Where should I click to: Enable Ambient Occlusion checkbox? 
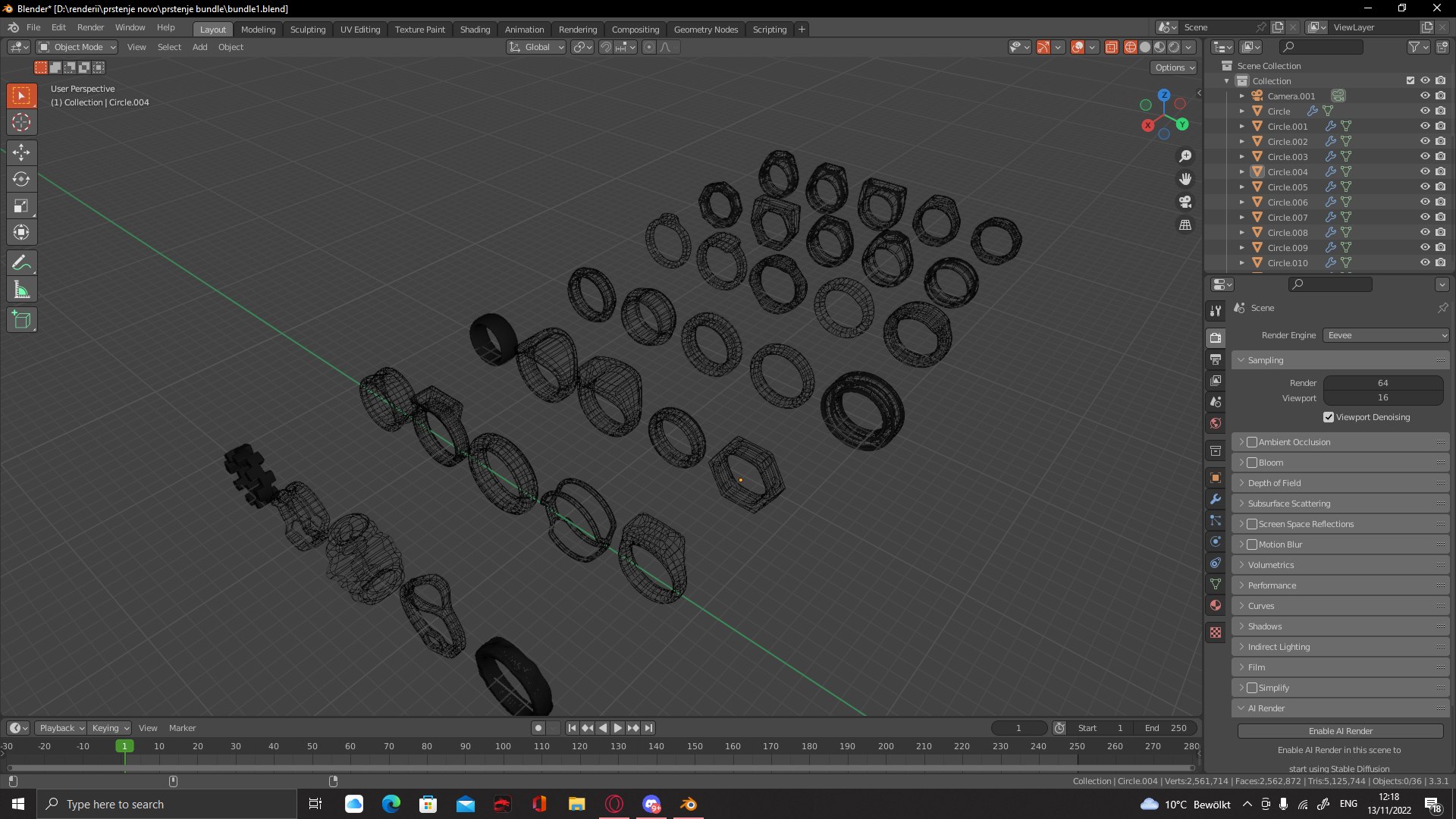pos(1252,442)
